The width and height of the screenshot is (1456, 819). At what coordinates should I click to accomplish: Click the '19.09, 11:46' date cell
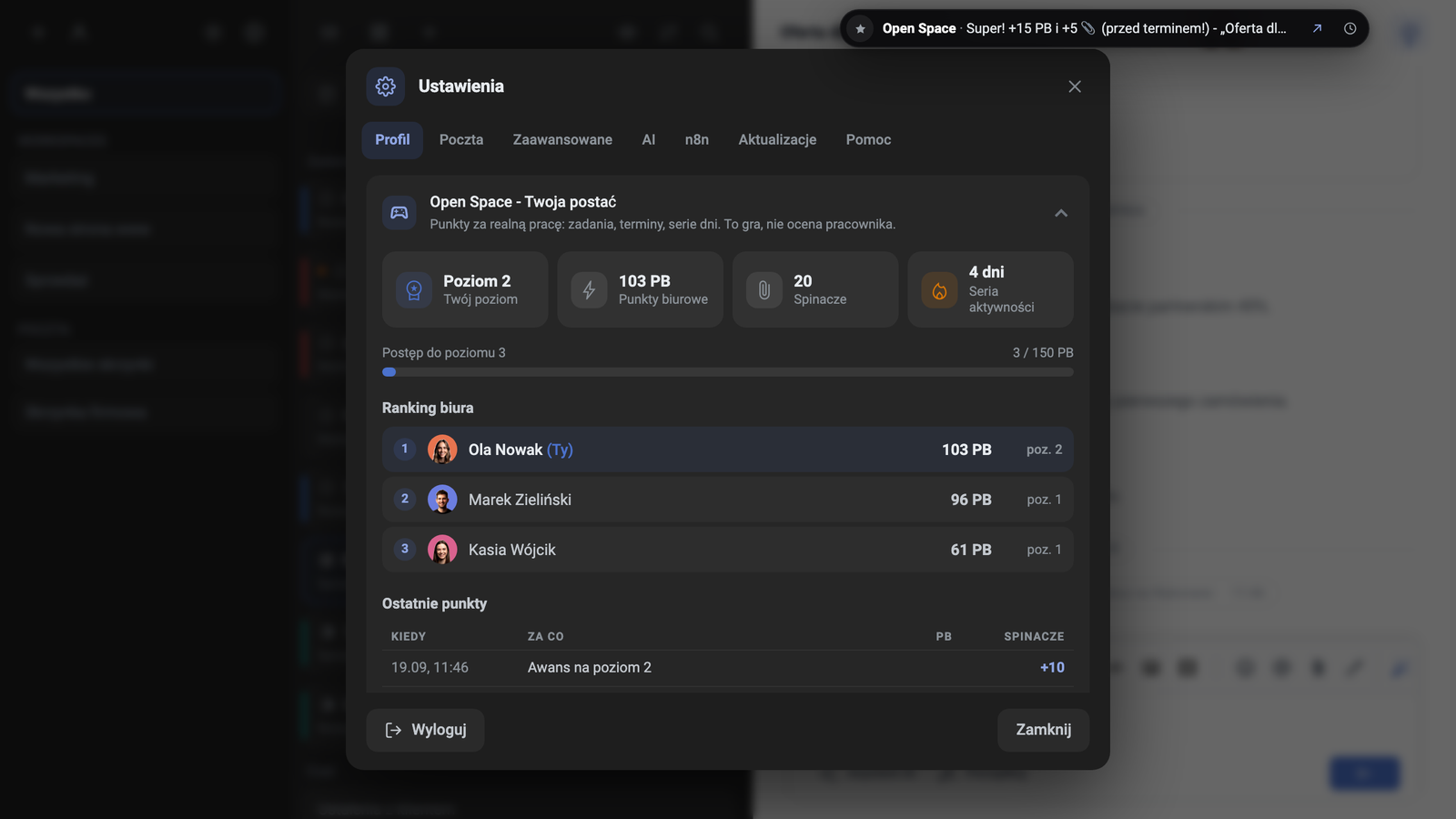(430, 668)
